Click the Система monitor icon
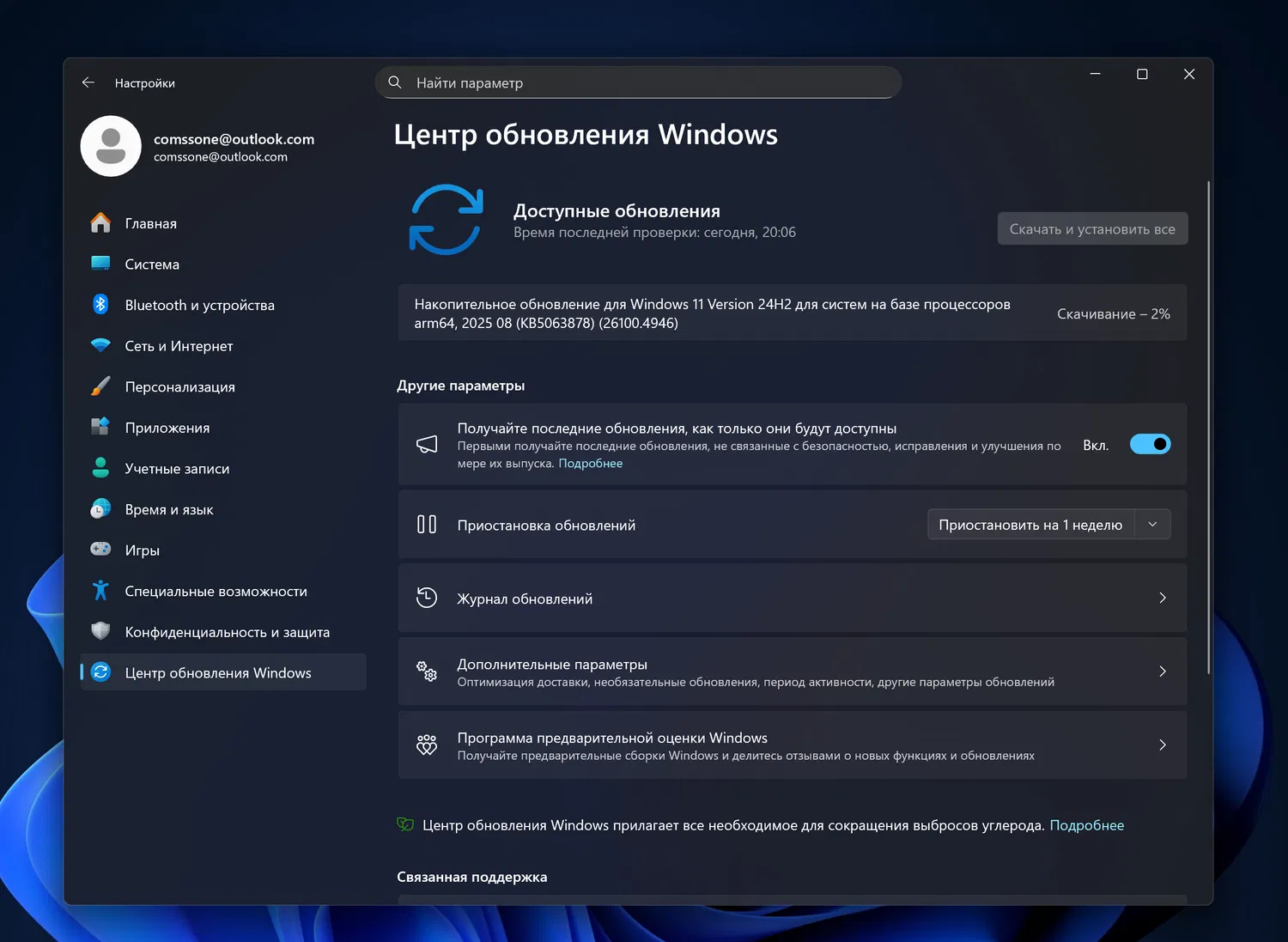 coord(100,264)
